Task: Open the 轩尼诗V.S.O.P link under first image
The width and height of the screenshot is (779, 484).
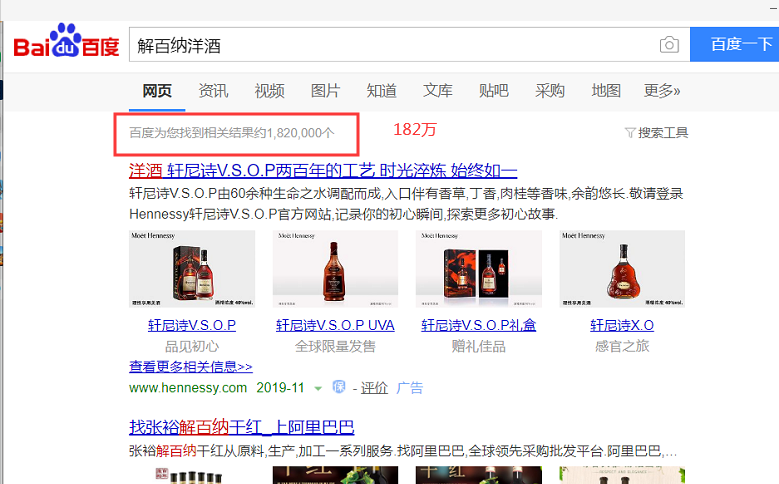Action: tap(192, 325)
